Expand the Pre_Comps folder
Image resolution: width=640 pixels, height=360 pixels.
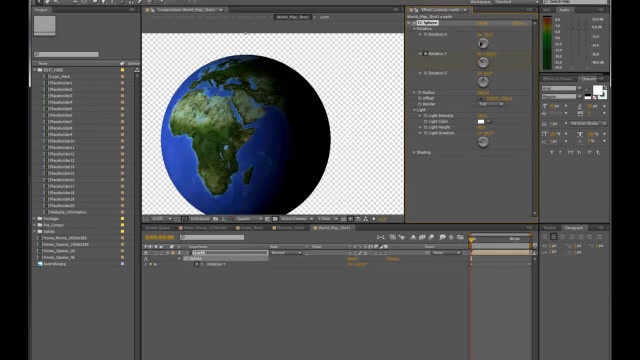tap(35, 225)
